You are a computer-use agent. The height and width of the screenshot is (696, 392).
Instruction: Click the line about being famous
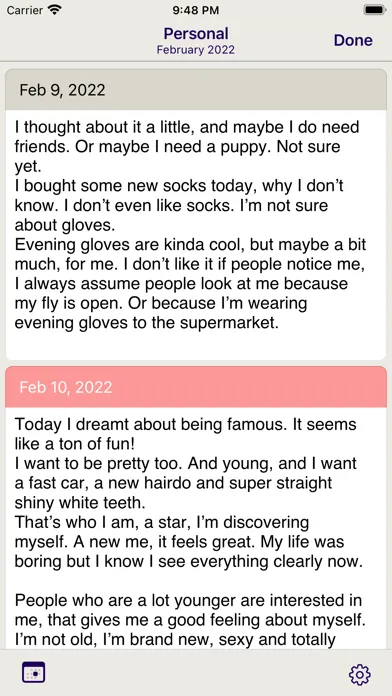point(186,433)
